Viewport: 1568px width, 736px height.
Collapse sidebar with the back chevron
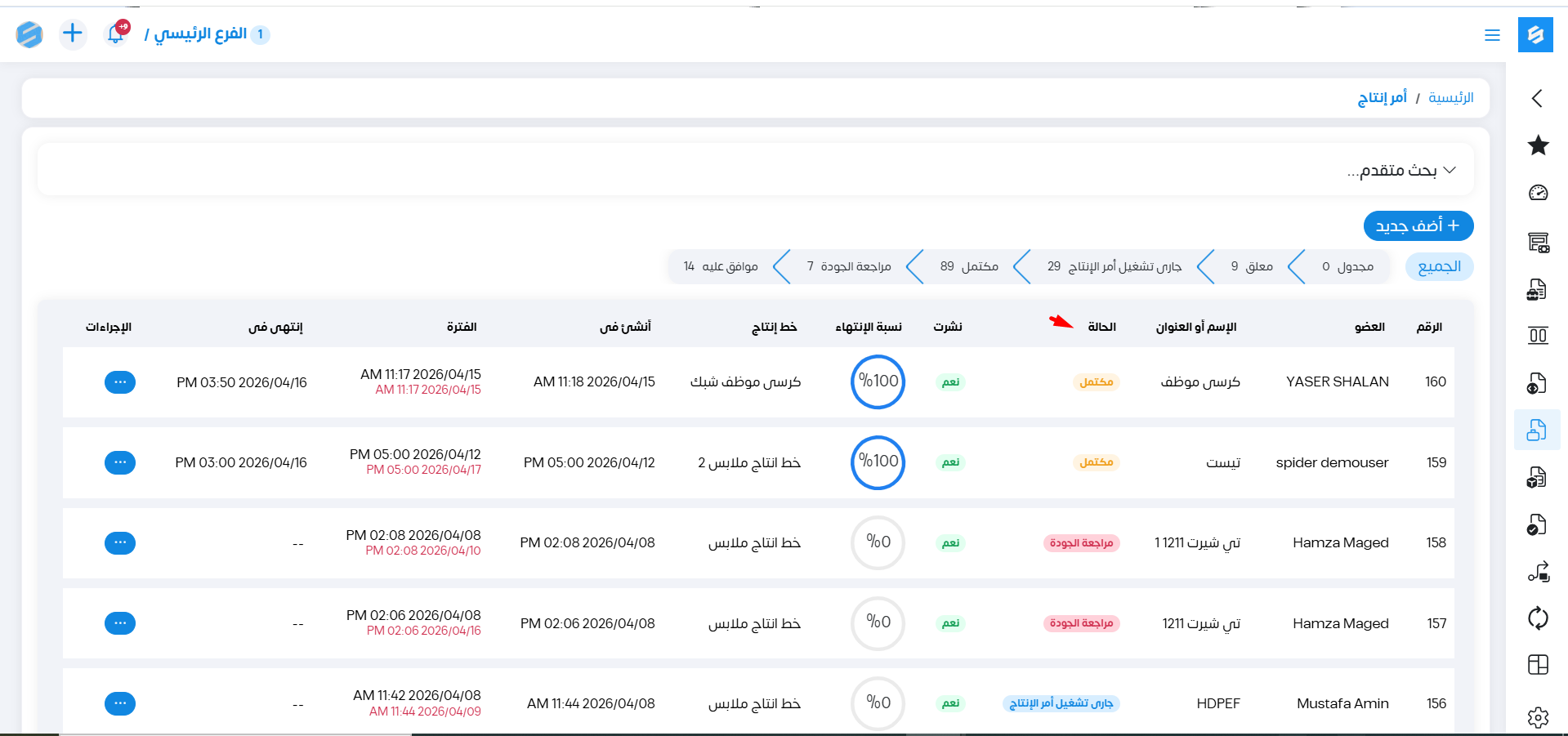1537,99
